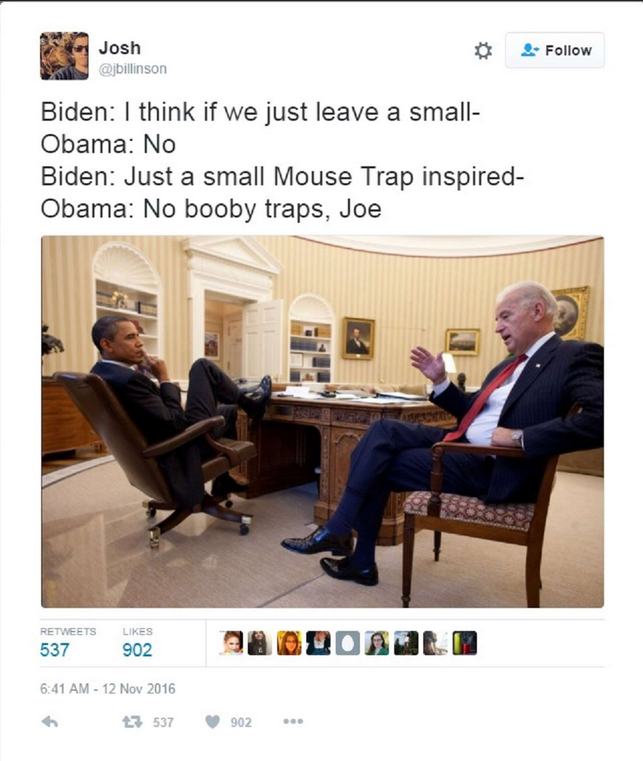Open the Josh display name link

(120, 48)
